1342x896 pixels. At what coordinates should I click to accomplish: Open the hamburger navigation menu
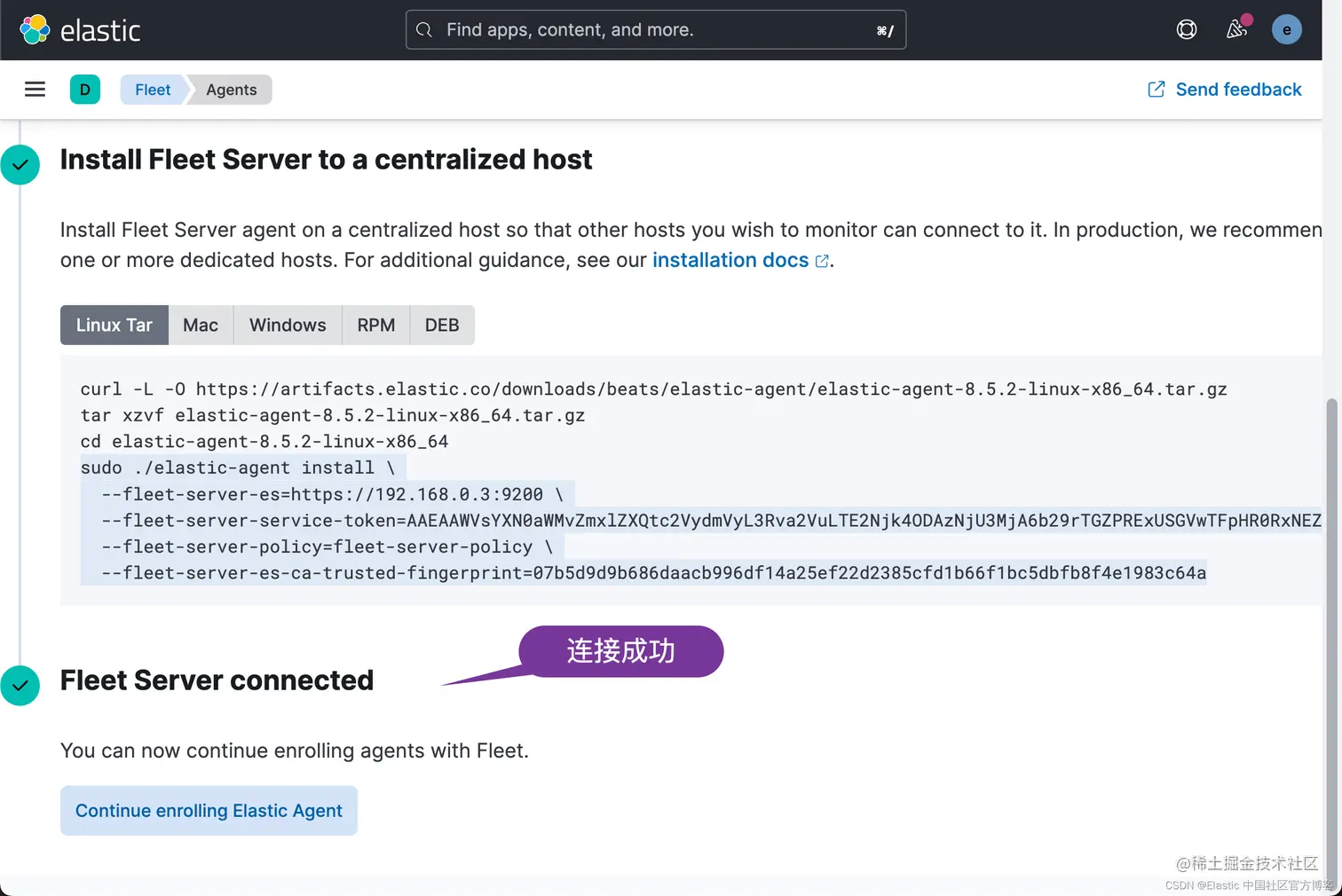click(35, 90)
